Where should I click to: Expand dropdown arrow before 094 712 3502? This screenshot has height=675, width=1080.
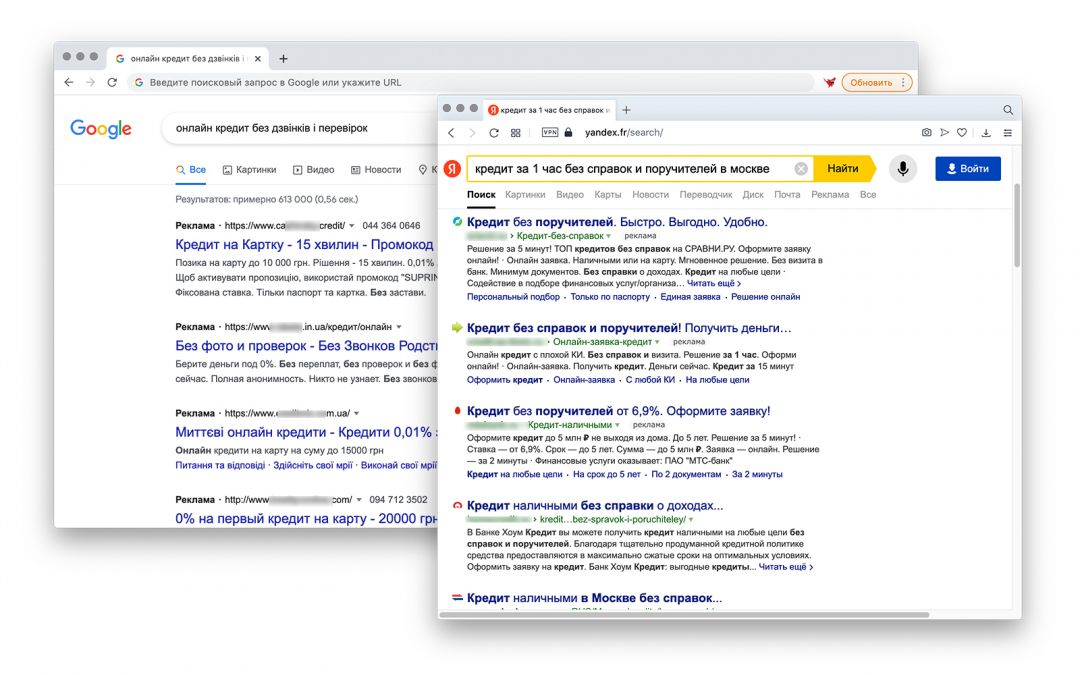(x=359, y=500)
